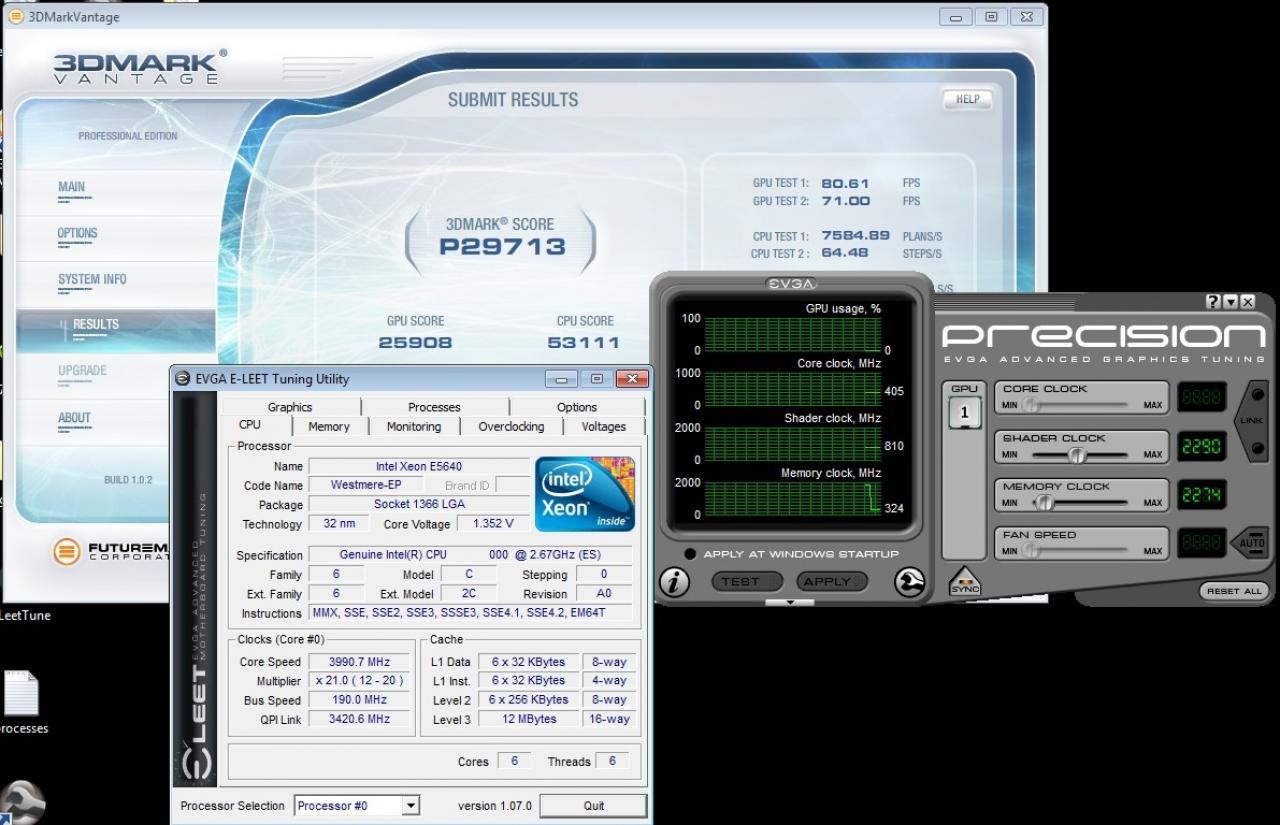Screen dimensions: 1280x825
Task: Adjust the Shader Clock slider handle
Action: coord(1077,455)
